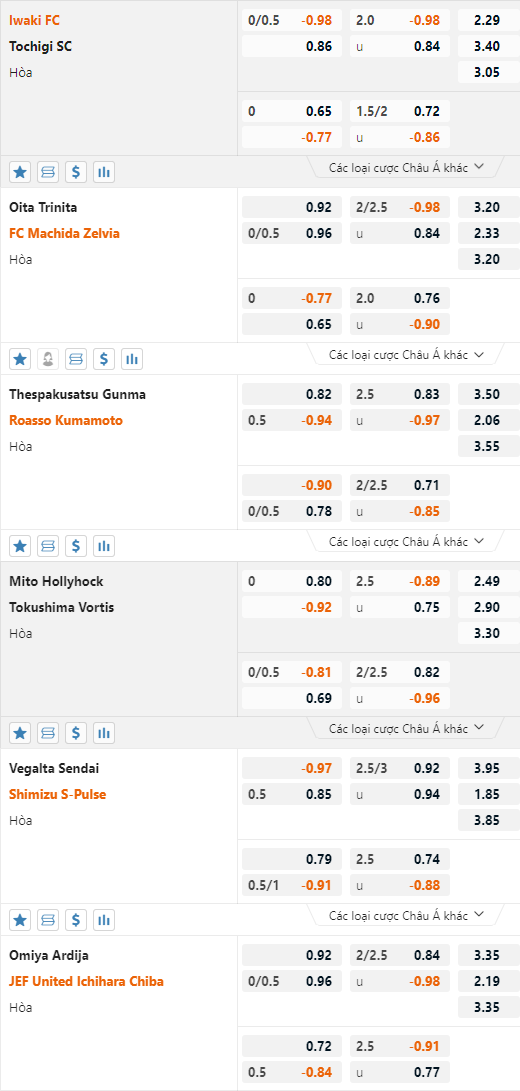Click scoreboard icon under Vegalta Sendai match

pos(48,920)
